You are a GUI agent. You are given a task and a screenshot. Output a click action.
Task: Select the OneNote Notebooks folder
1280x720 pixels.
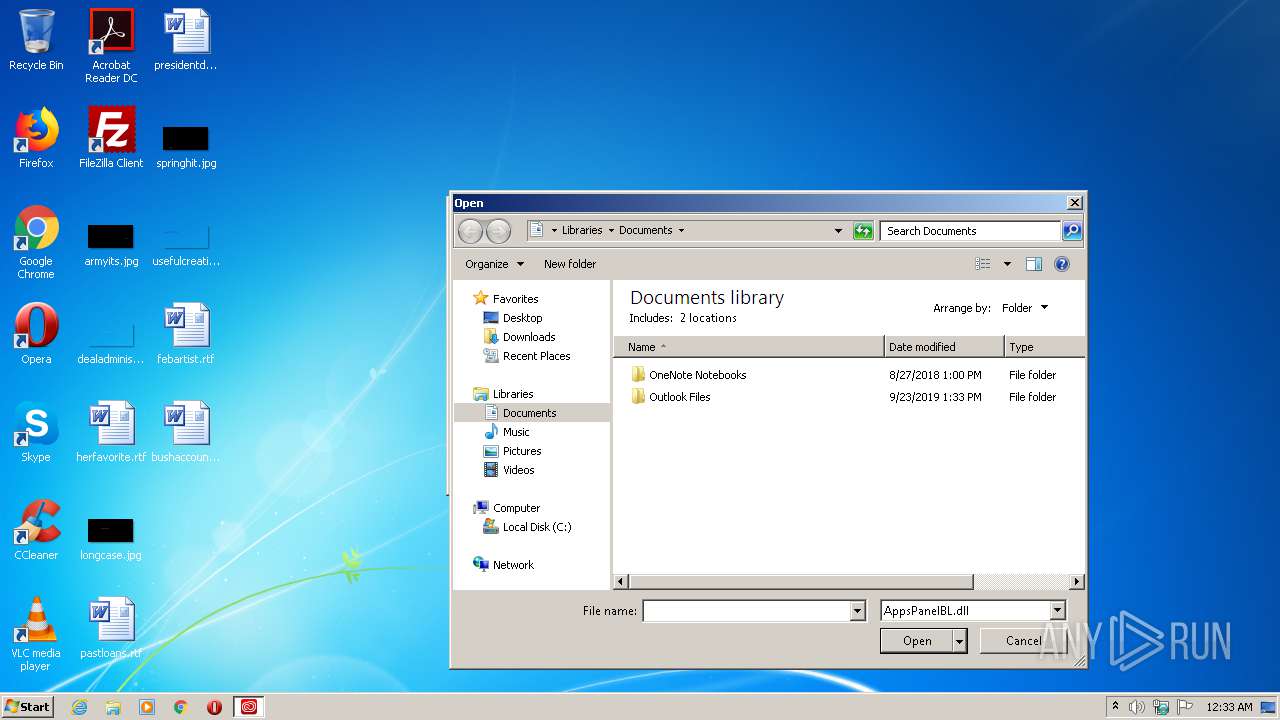click(697, 375)
